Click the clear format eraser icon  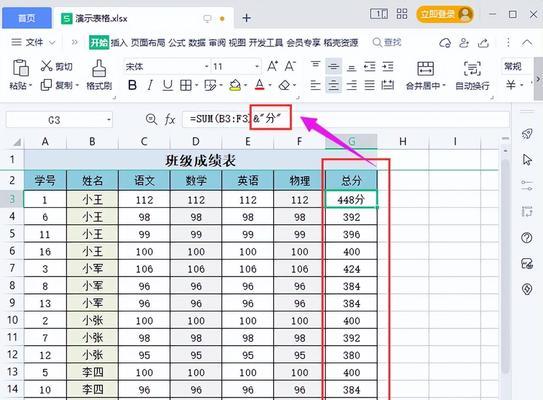pos(284,85)
